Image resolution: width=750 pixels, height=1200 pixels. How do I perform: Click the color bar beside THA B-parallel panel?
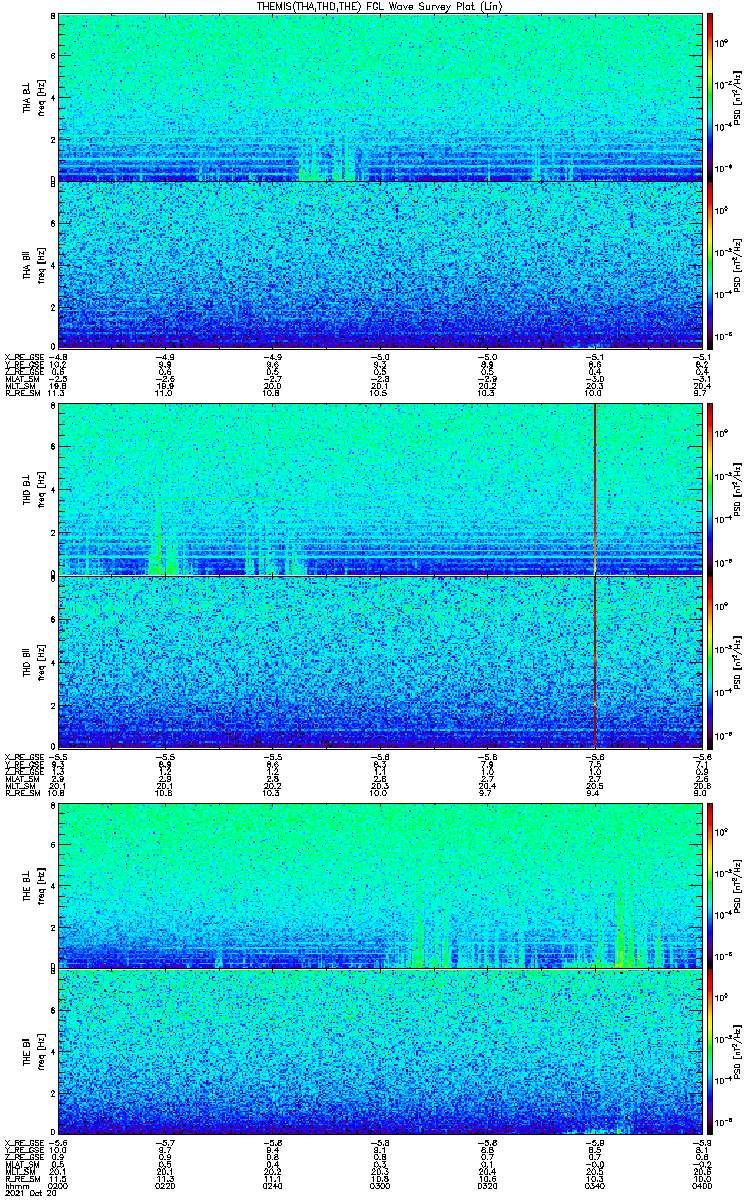(x=710, y=266)
